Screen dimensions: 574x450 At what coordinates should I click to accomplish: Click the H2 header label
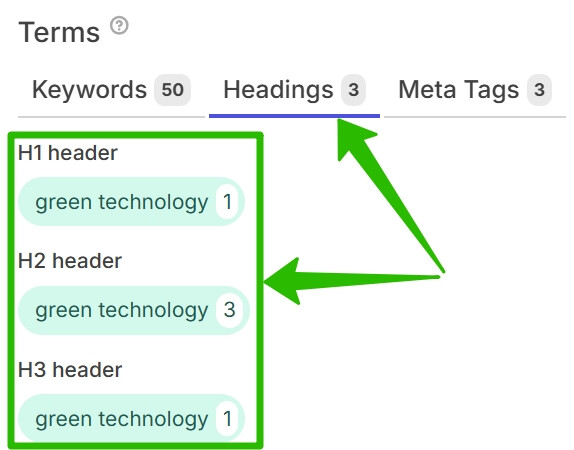(70, 261)
